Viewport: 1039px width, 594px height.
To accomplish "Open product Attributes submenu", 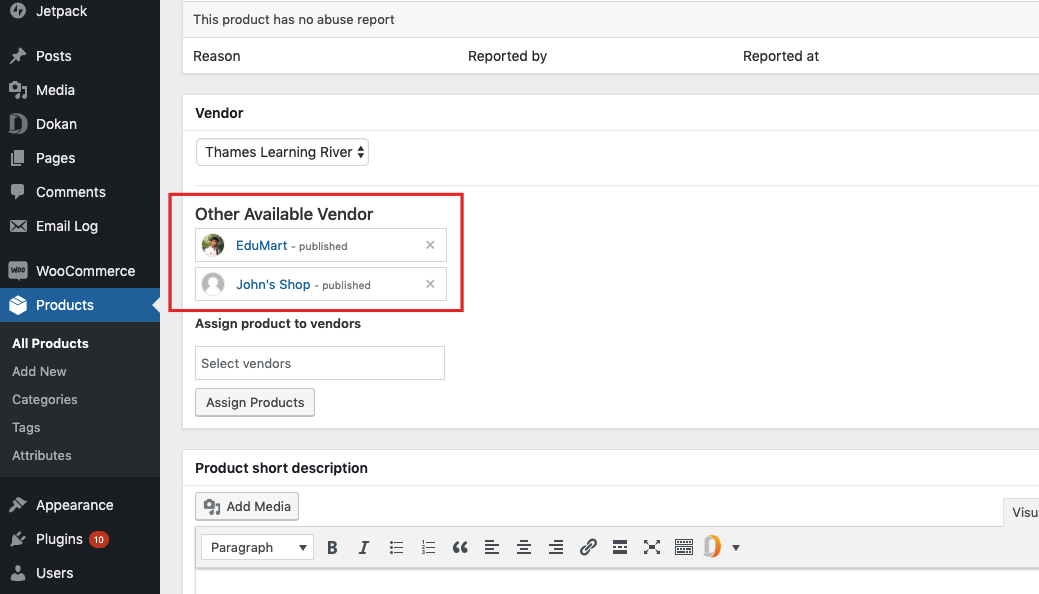I will pos(42,455).
